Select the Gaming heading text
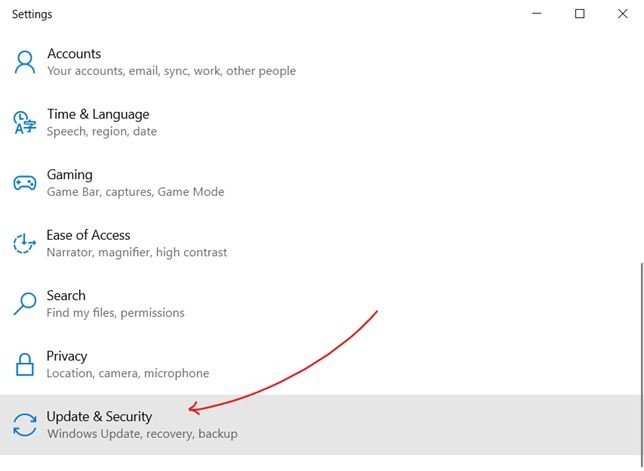Screen dimensions: 644x471 coord(69,175)
